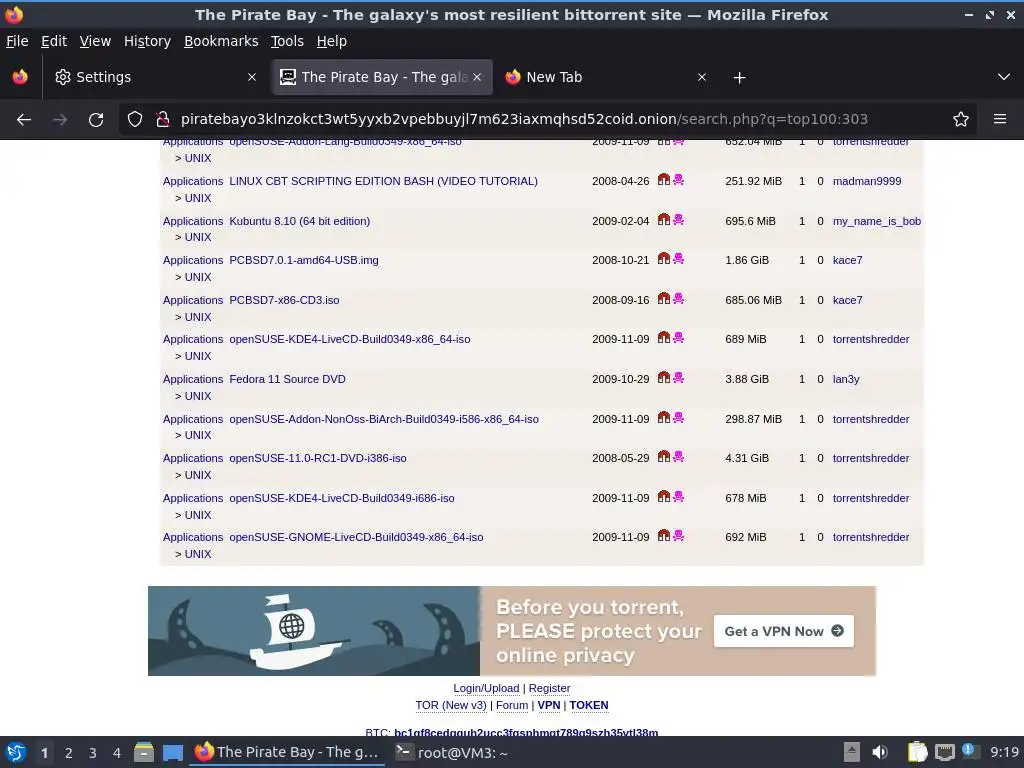Go back to the previous page
Viewport: 1024px width, 768px height.
point(24,120)
